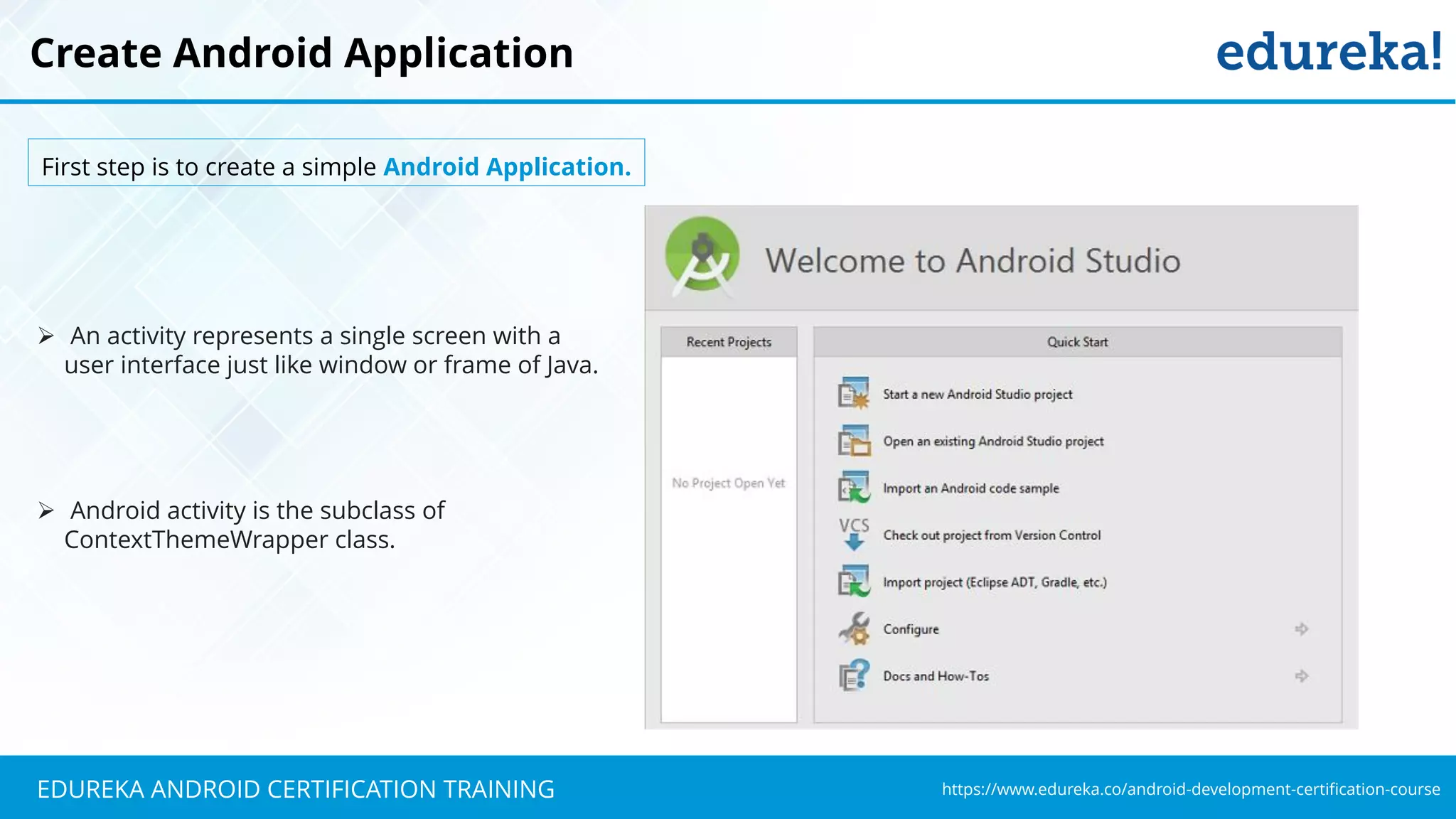Expand the Configure submenu arrow
1456x819 pixels.
(1301, 628)
